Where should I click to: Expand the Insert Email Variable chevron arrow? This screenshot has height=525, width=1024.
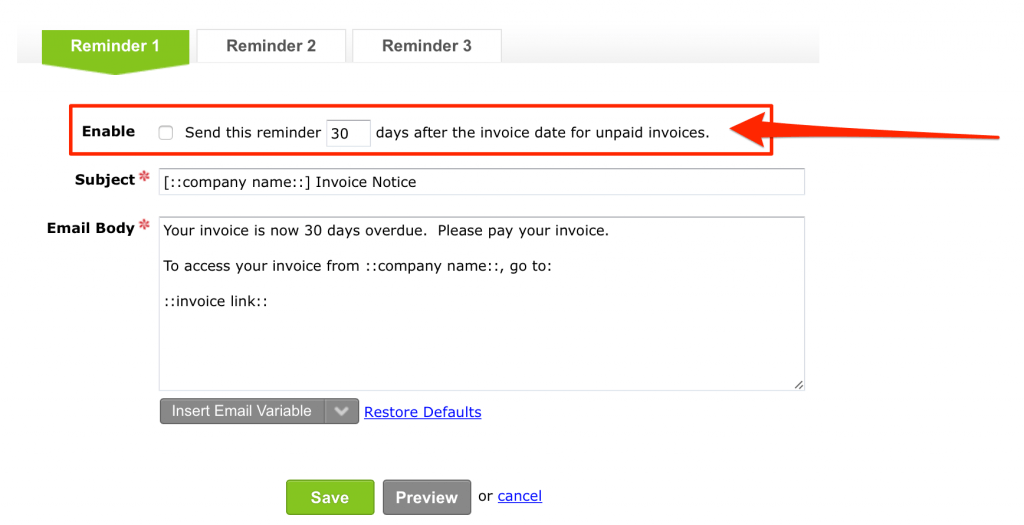(342, 411)
